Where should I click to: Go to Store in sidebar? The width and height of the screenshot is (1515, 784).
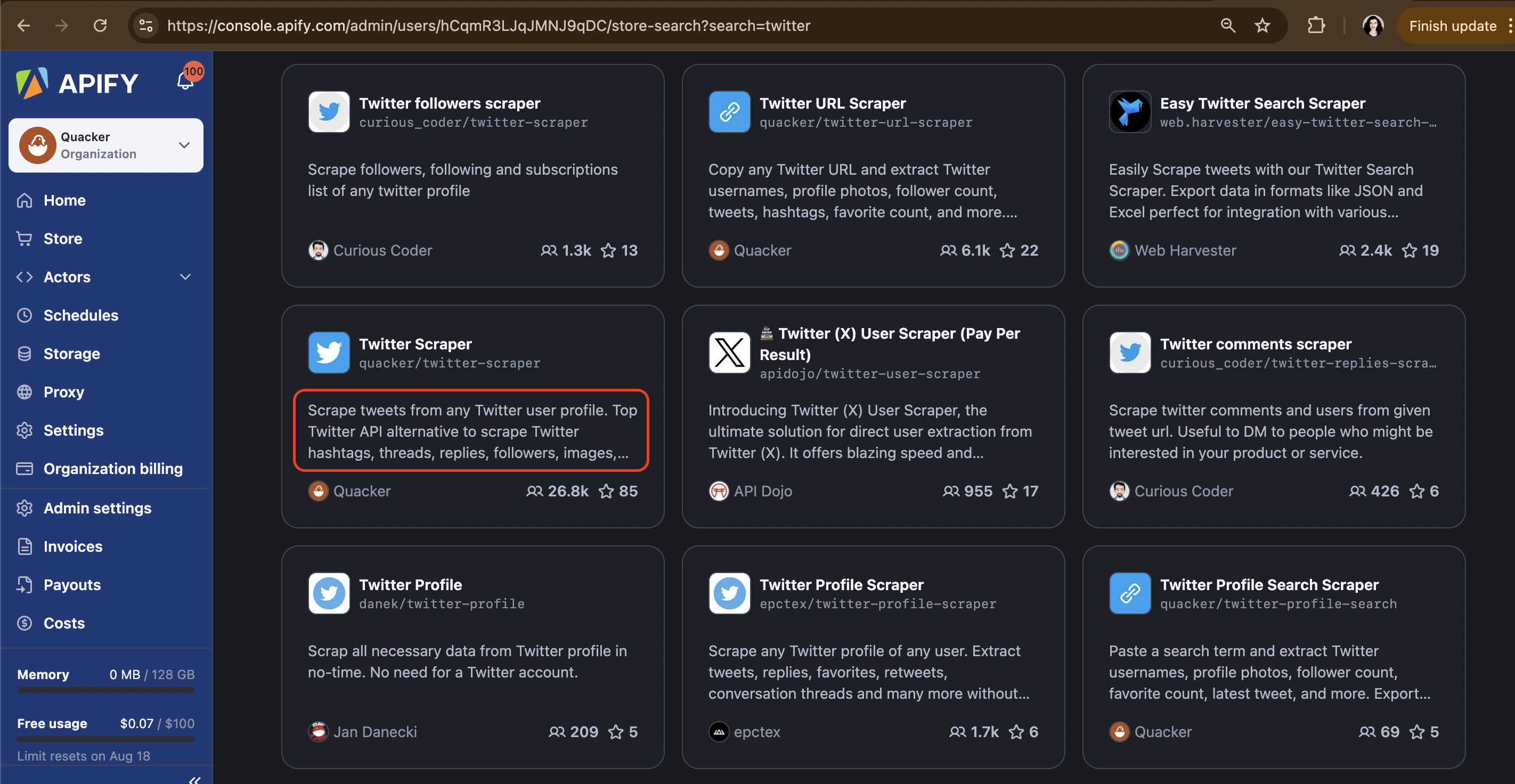click(62, 239)
